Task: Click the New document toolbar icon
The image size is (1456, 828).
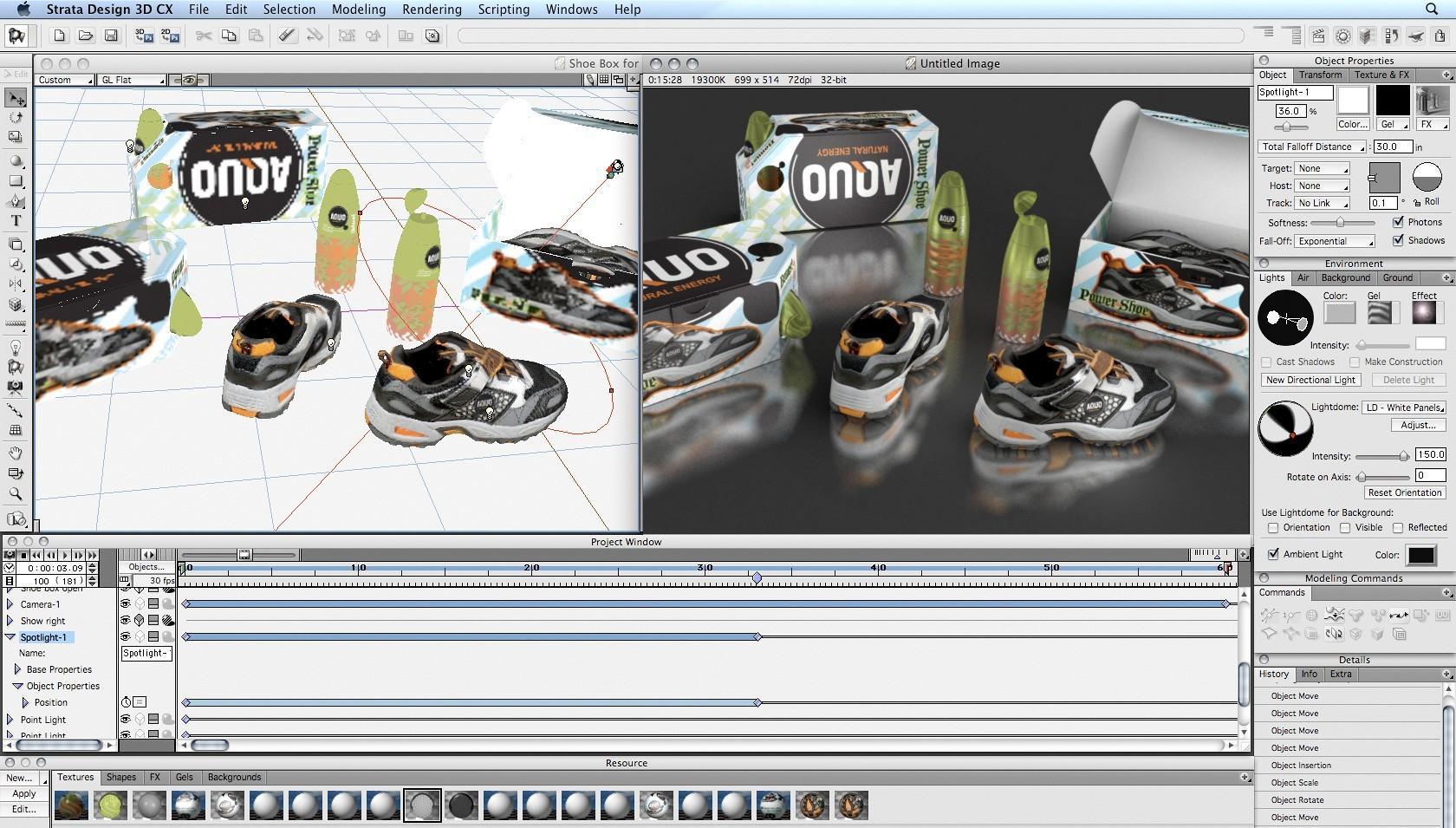Action: tap(59, 36)
